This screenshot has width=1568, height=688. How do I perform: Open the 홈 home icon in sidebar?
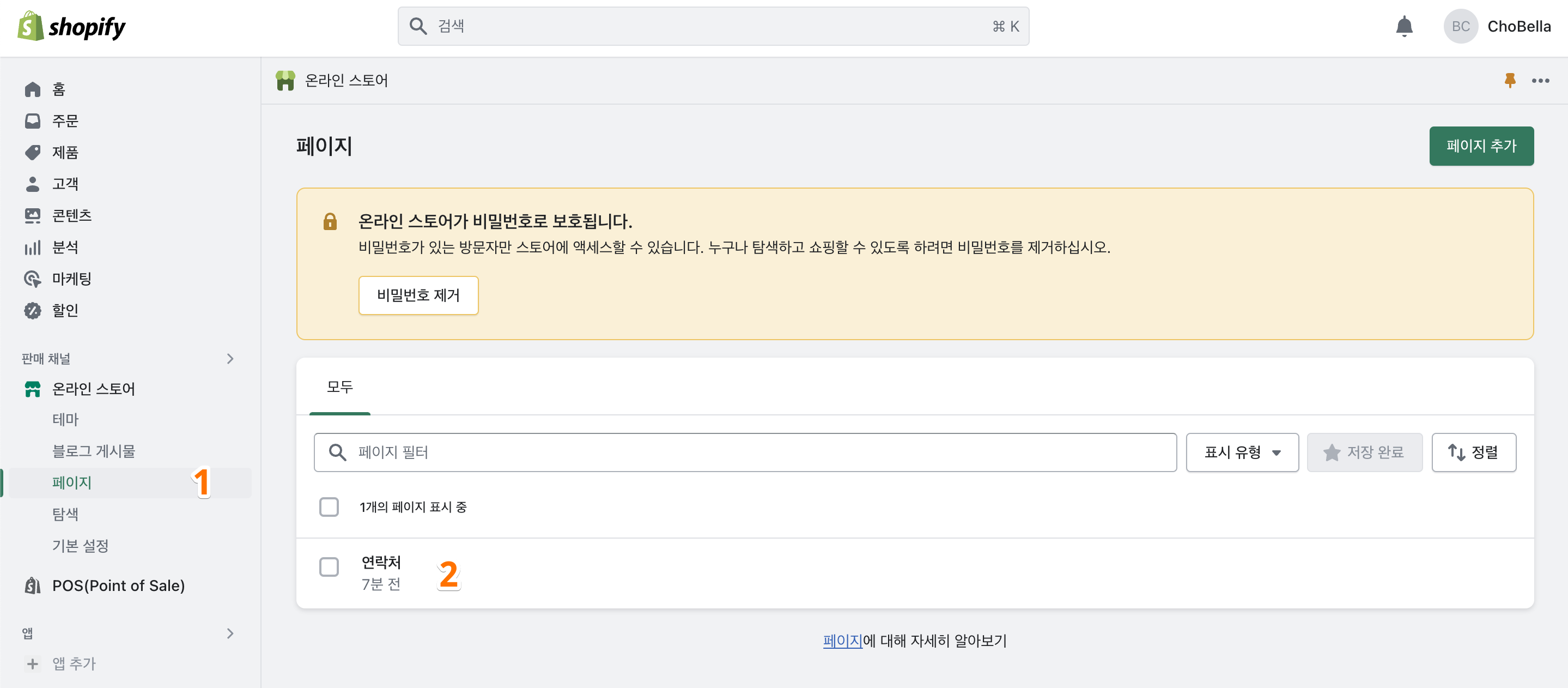point(32,89)
